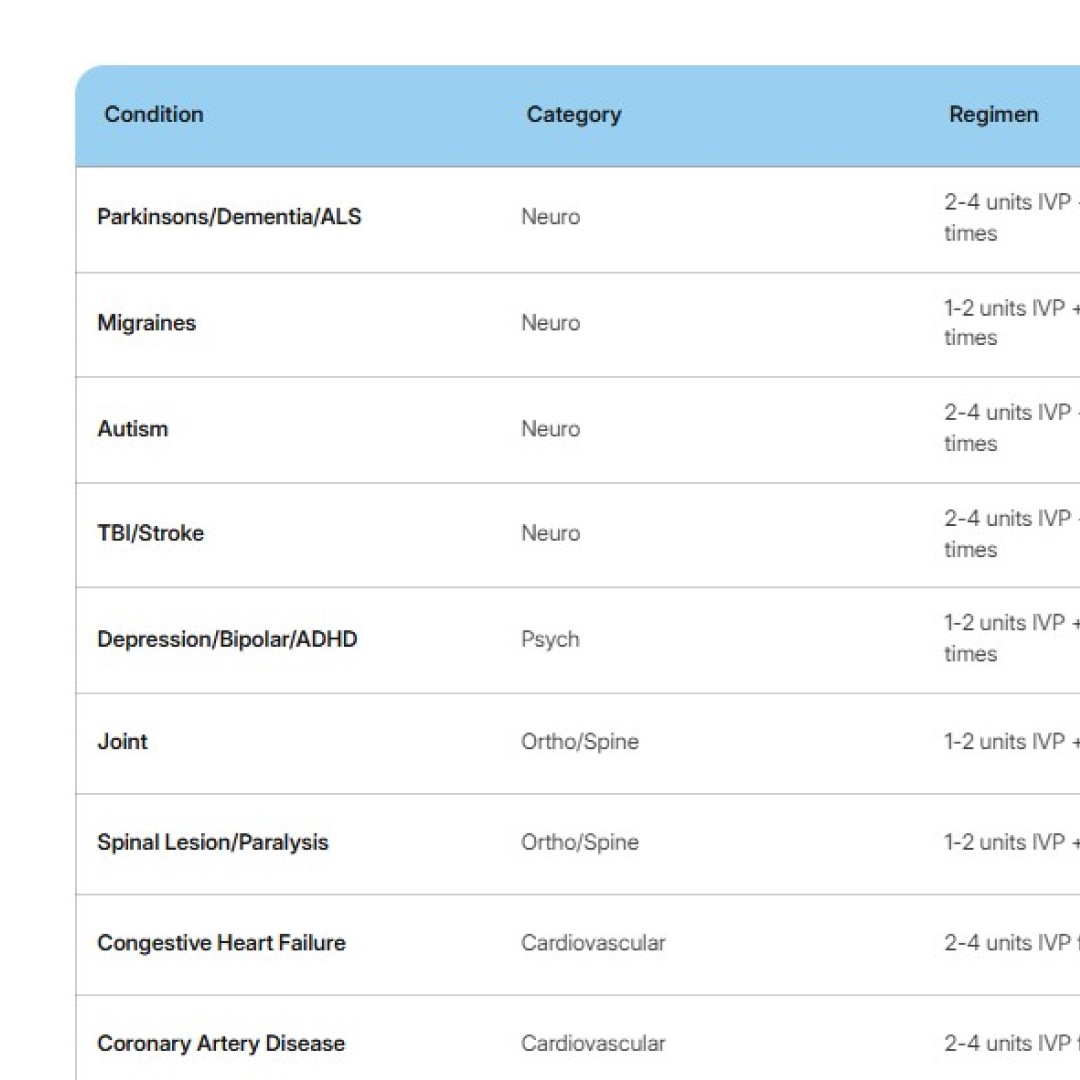This screenshot has height=1080, width=1080.
Task: Click the Psych category label
Action: (550, 639)
